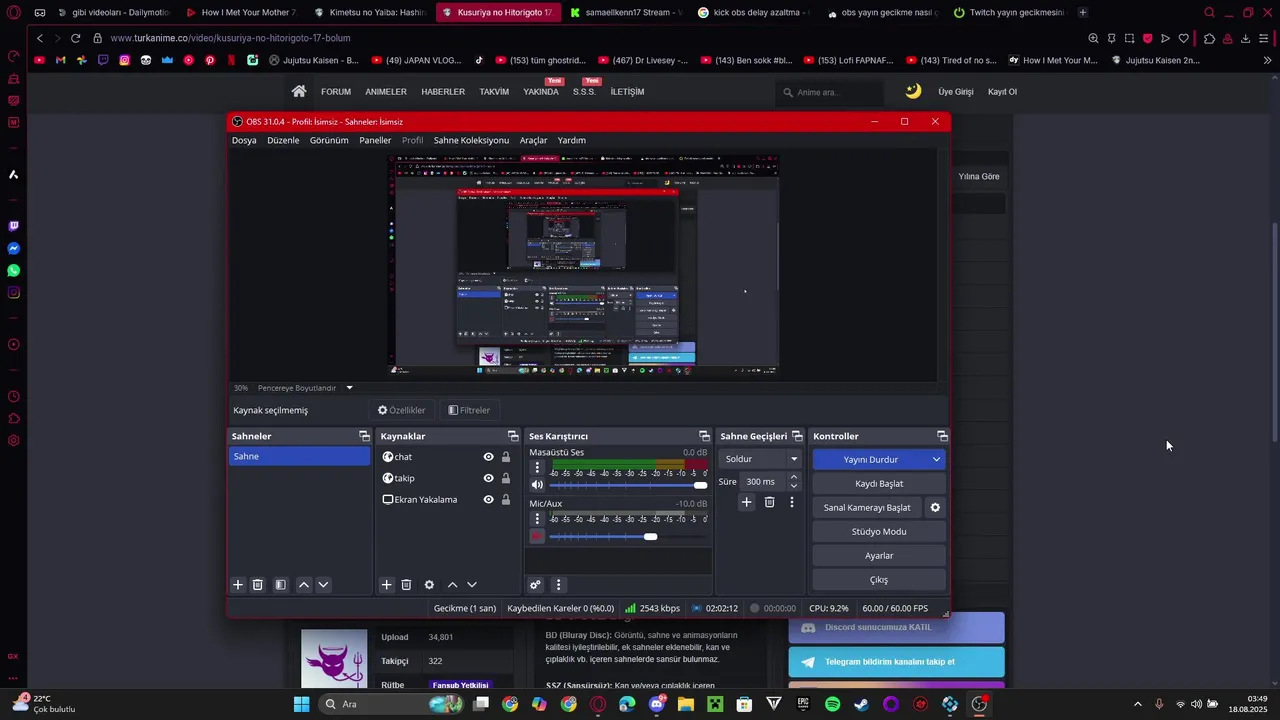Decrease Süre duration stepper down
Screen dimensions: 1280x720
point(794,486)
